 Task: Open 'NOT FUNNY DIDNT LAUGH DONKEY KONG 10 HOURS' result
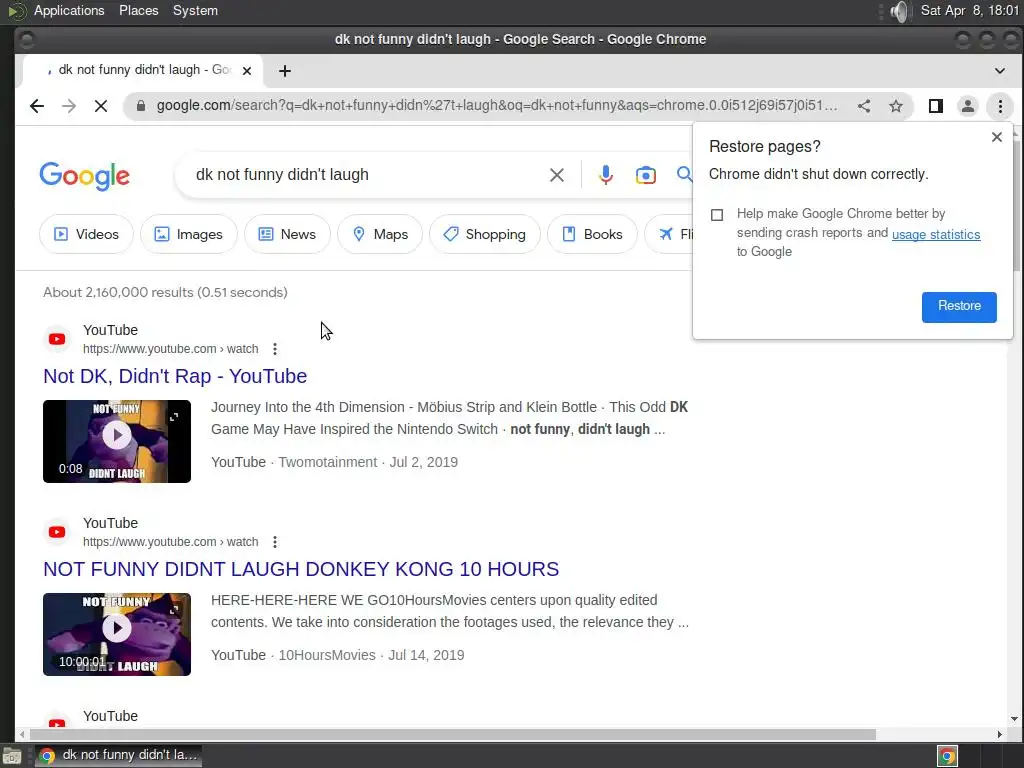(x=301, y=569)
